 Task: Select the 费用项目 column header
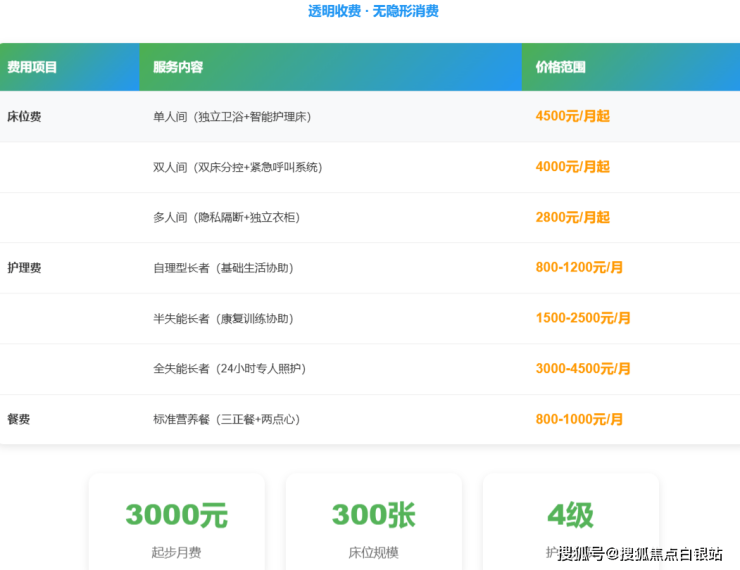click(x=32, y=68)
